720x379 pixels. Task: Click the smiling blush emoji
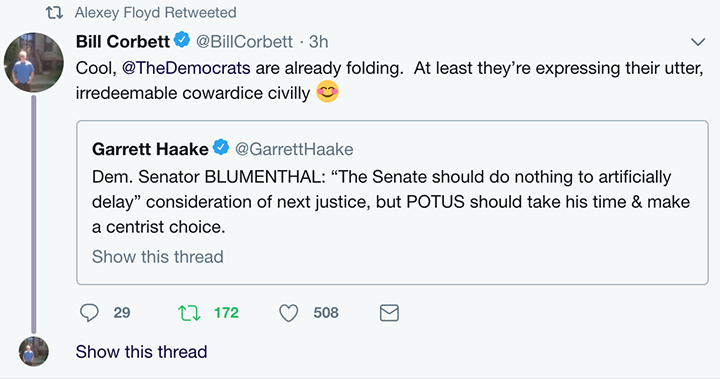coord(327,91)
